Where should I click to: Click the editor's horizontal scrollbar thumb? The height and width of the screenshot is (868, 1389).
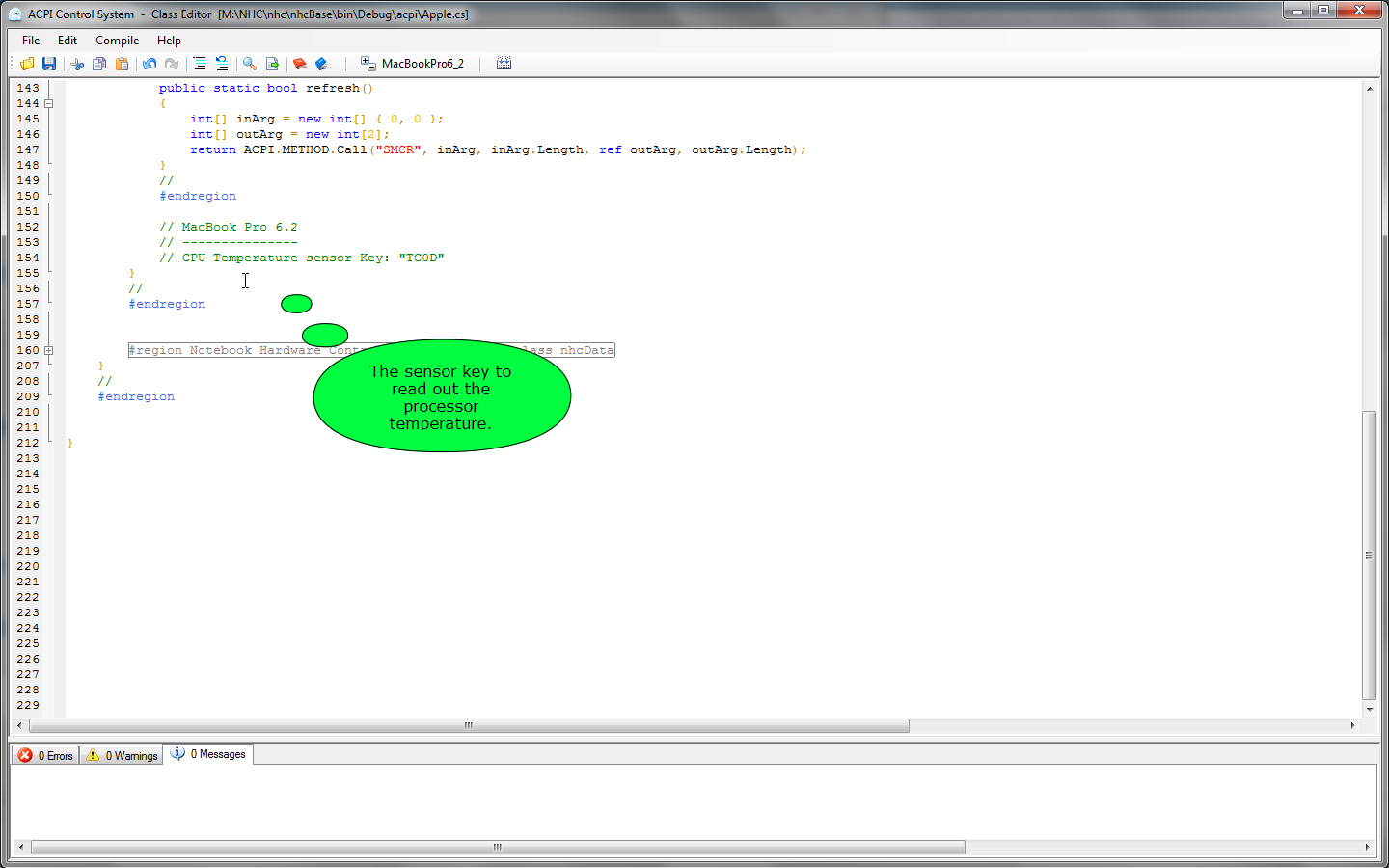click(x=469, y=725)
